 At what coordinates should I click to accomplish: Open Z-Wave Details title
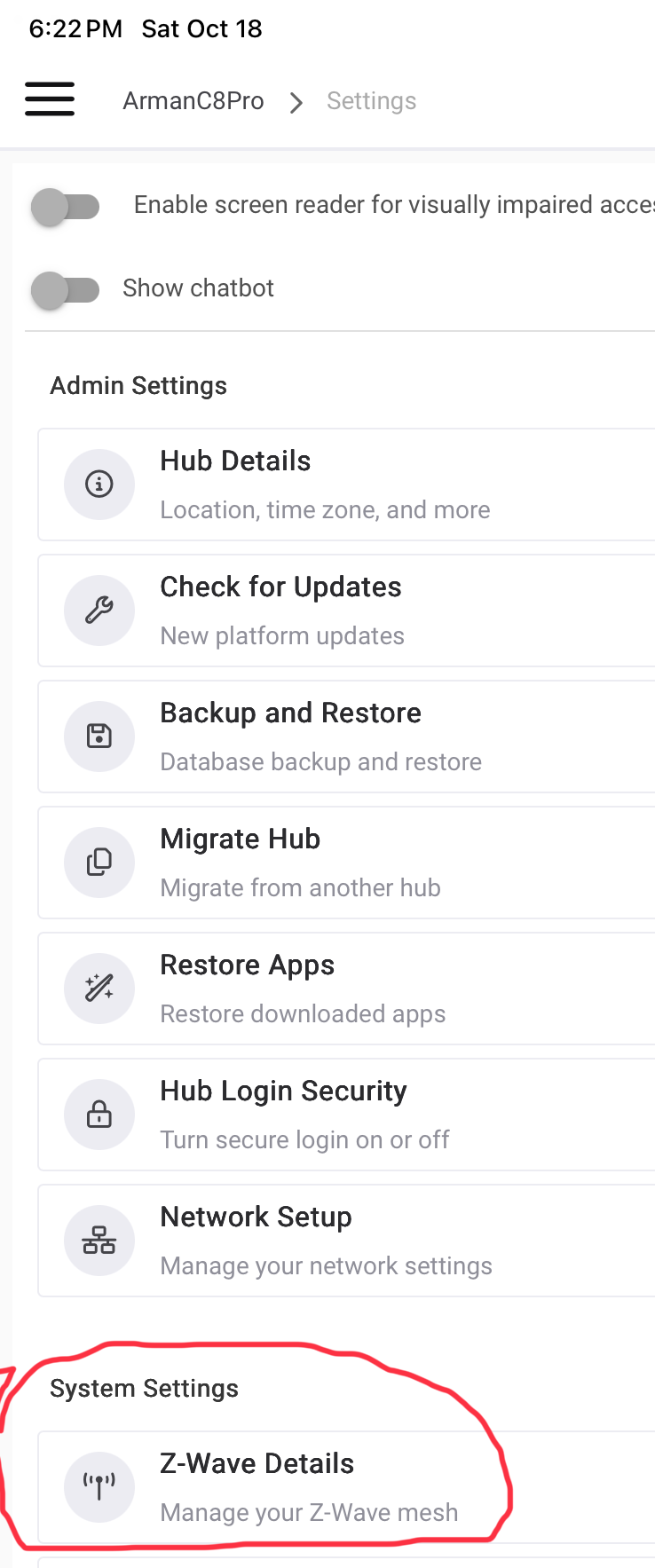[x=256, y=1464]
